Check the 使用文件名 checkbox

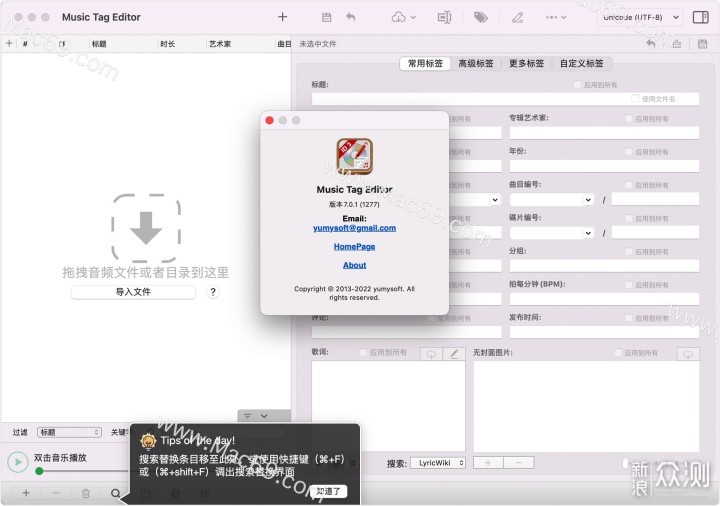(x=635, y=98)
